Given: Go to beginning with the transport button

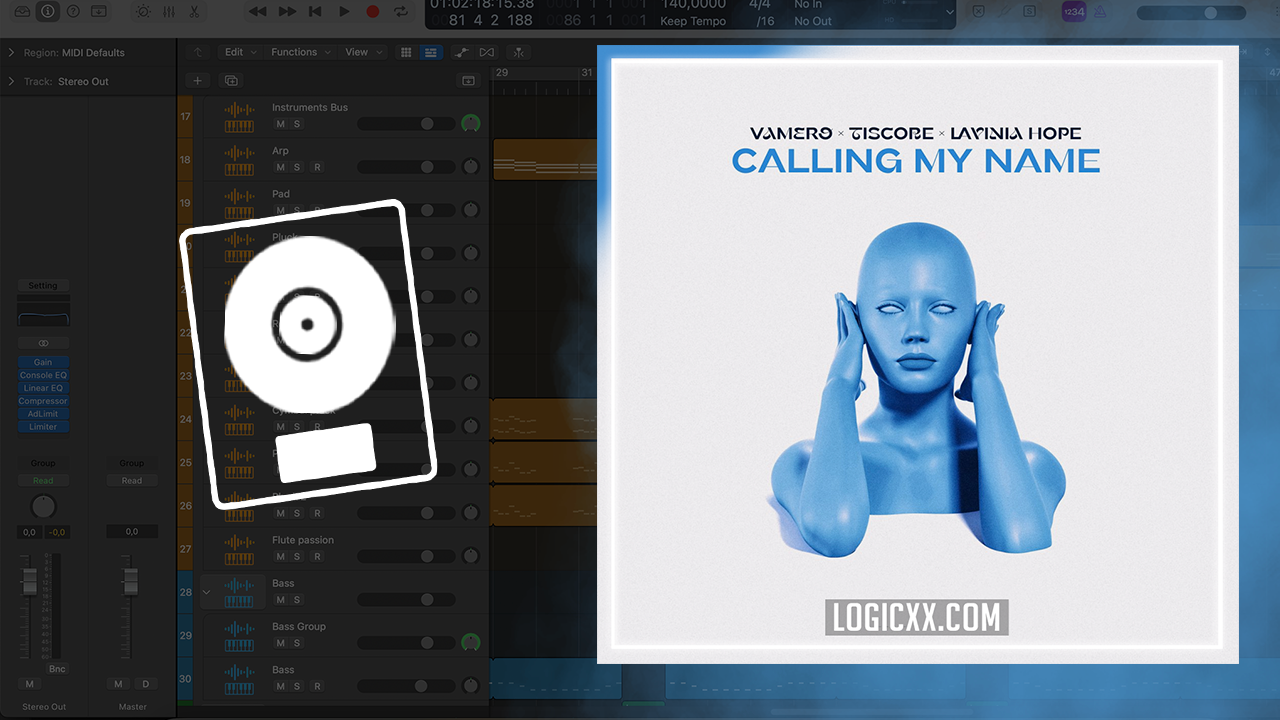Looking at the screenshot, I should tap(315, 12).
